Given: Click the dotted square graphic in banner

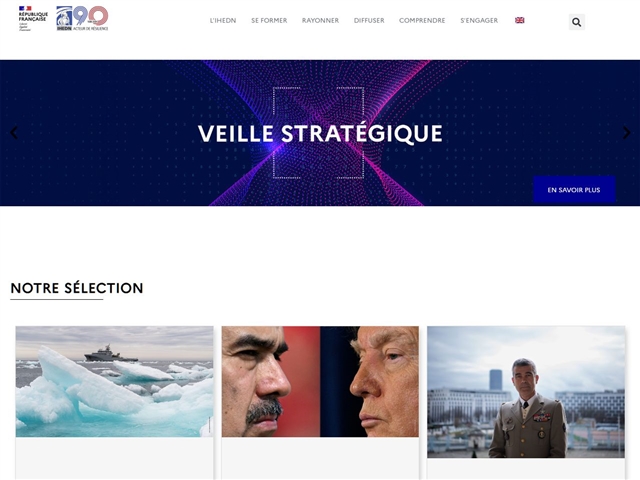Looking at the screenshot, I should coord(318,133).
